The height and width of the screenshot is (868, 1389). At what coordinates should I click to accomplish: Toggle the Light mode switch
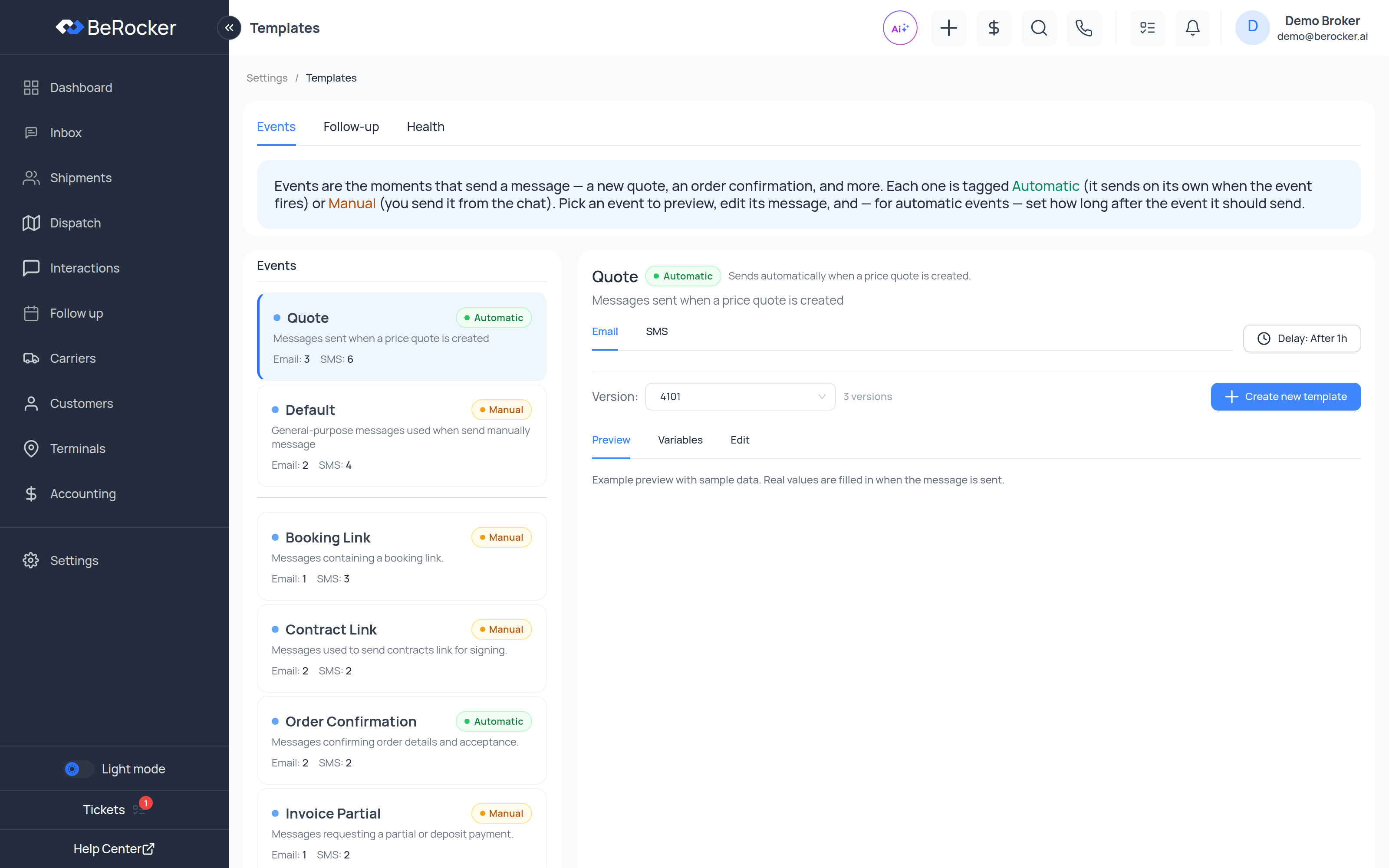(79, 769)
